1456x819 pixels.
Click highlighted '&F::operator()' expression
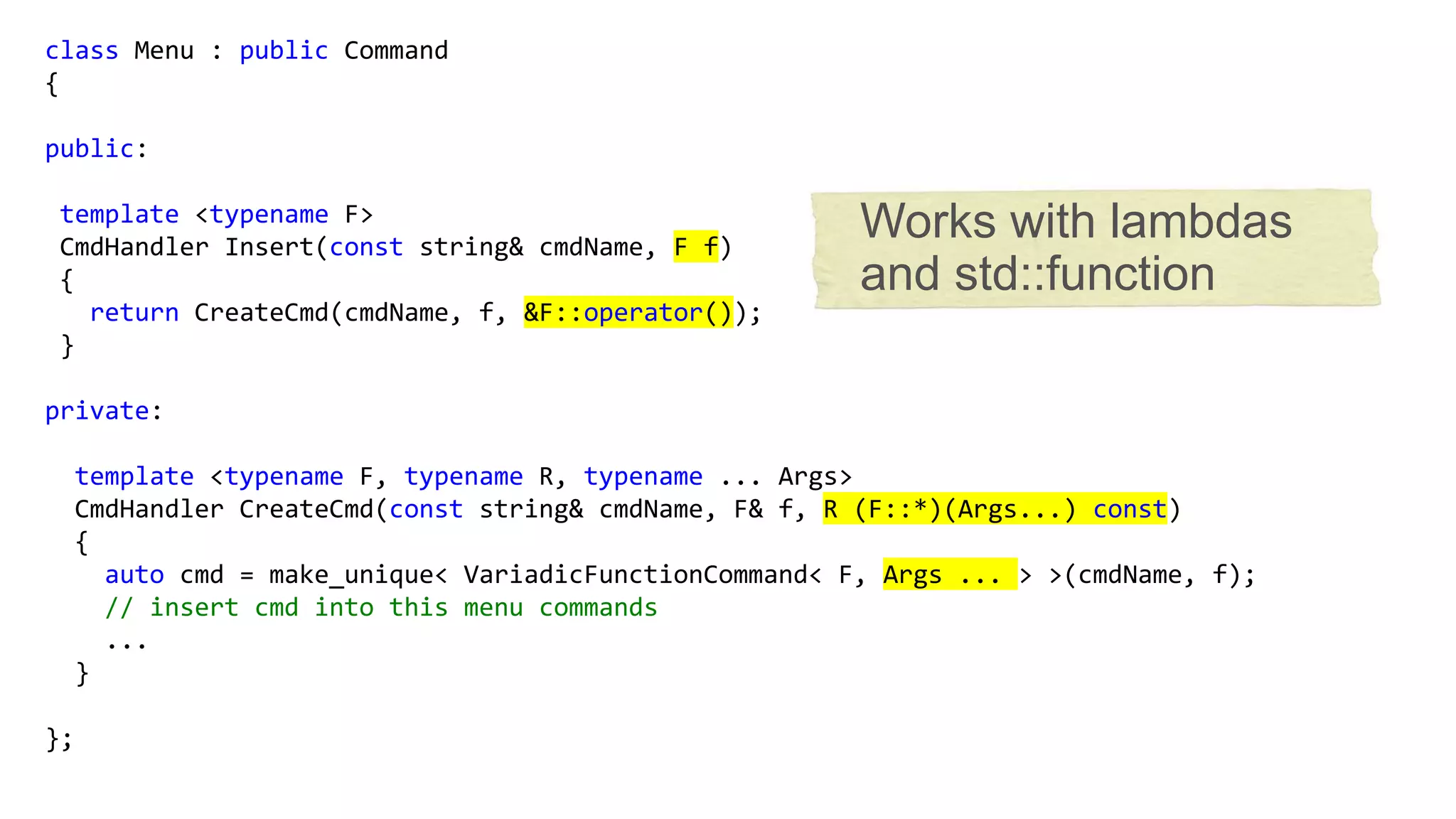click(x=628, y=312)
